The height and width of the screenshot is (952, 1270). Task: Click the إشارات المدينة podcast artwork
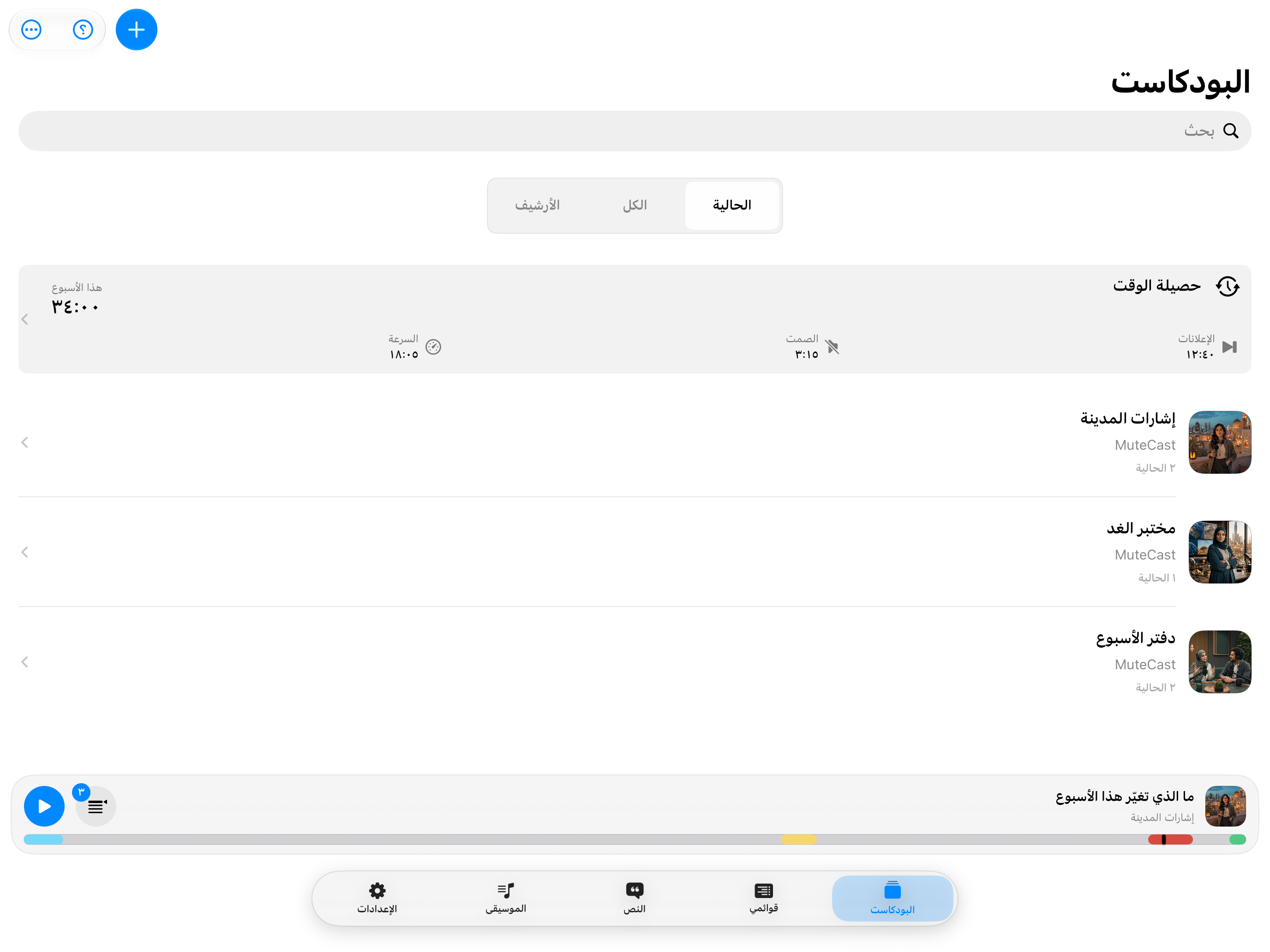[x=1220, y=442]
